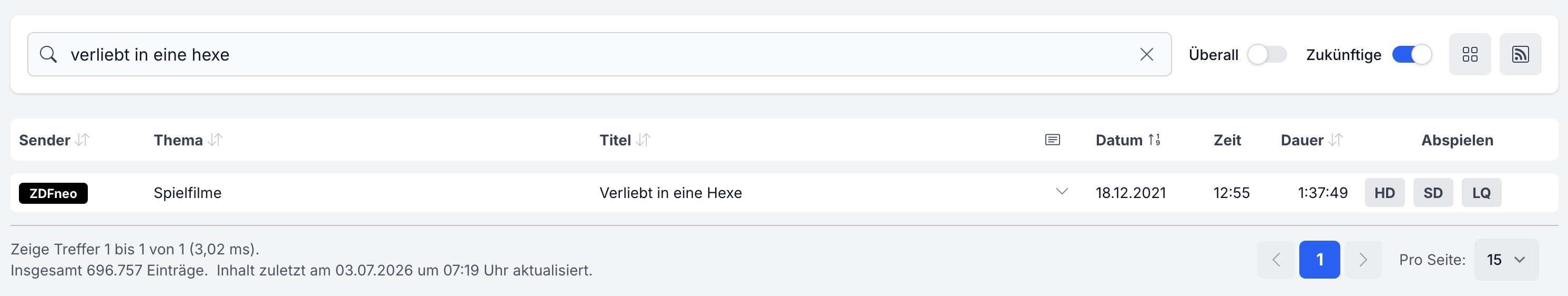Switch to grid view icon

(x=1469, y=54)
